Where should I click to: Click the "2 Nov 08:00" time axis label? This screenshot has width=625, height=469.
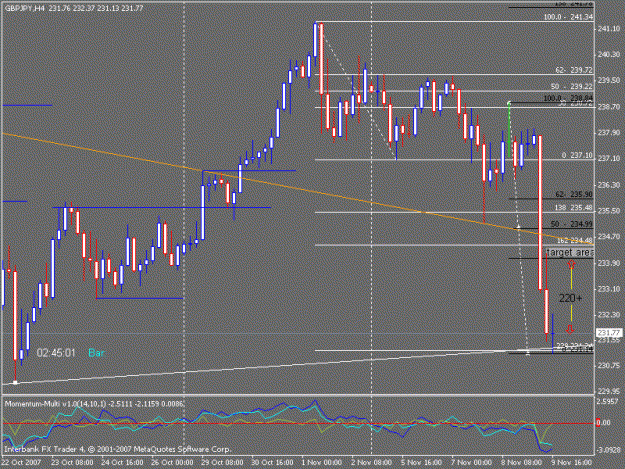tap(371, 462)
